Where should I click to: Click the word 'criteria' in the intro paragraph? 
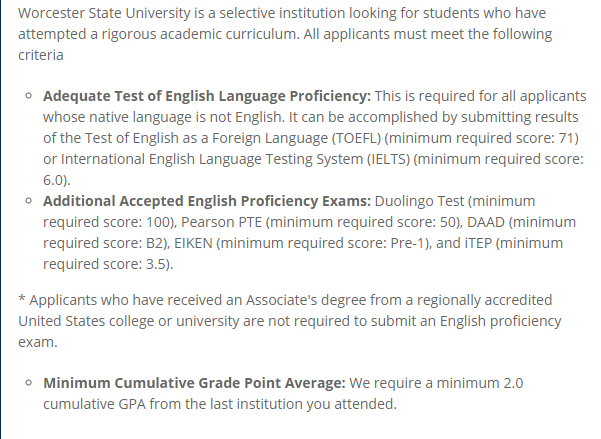41,55
